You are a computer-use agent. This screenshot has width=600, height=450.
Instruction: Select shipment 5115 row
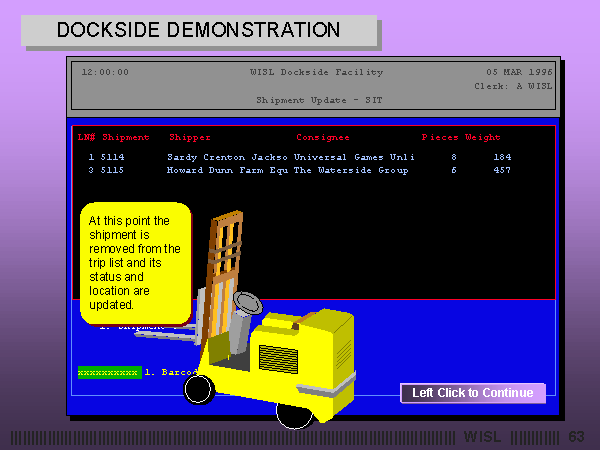click(298, 171)
